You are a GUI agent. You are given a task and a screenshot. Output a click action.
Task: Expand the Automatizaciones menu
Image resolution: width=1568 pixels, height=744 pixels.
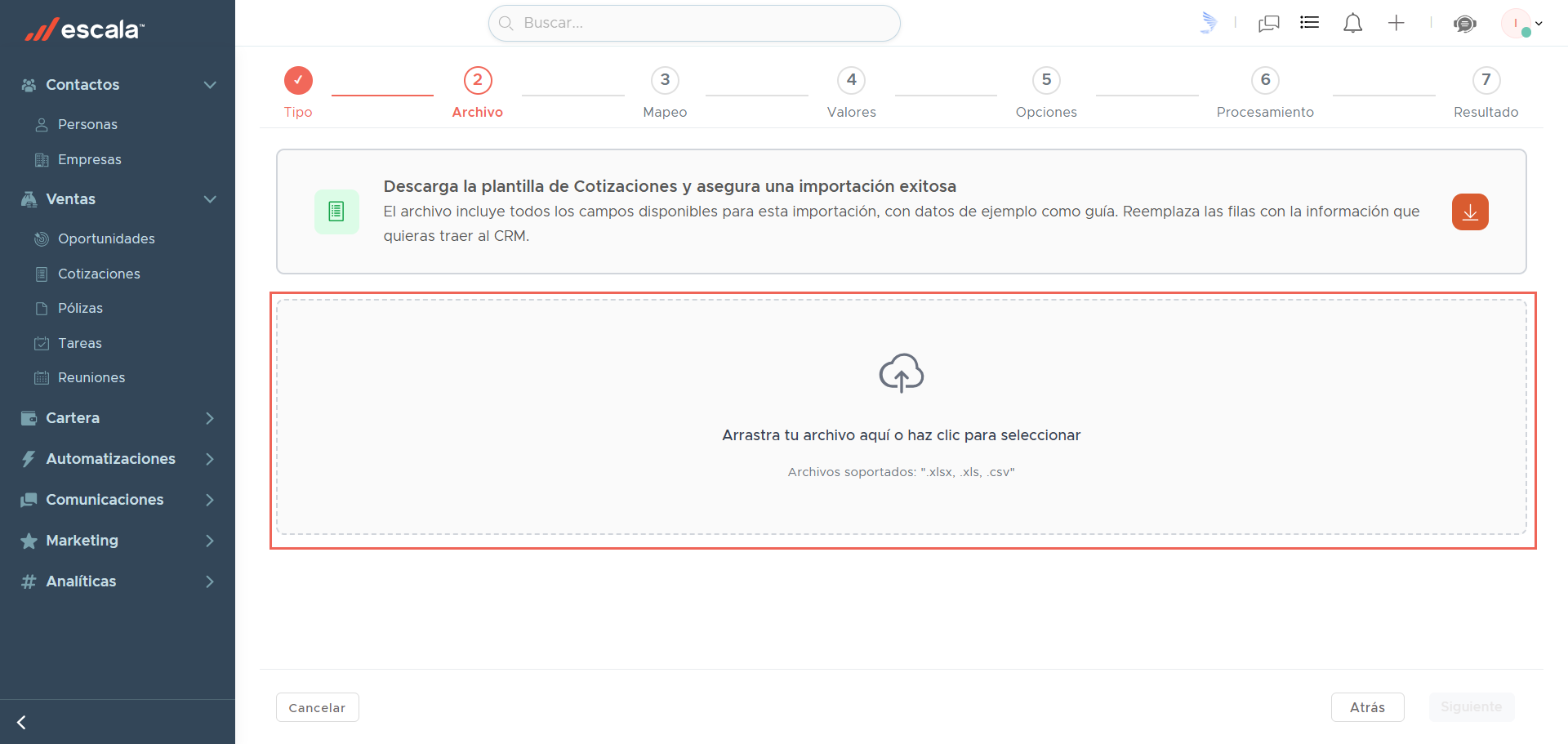118,459
